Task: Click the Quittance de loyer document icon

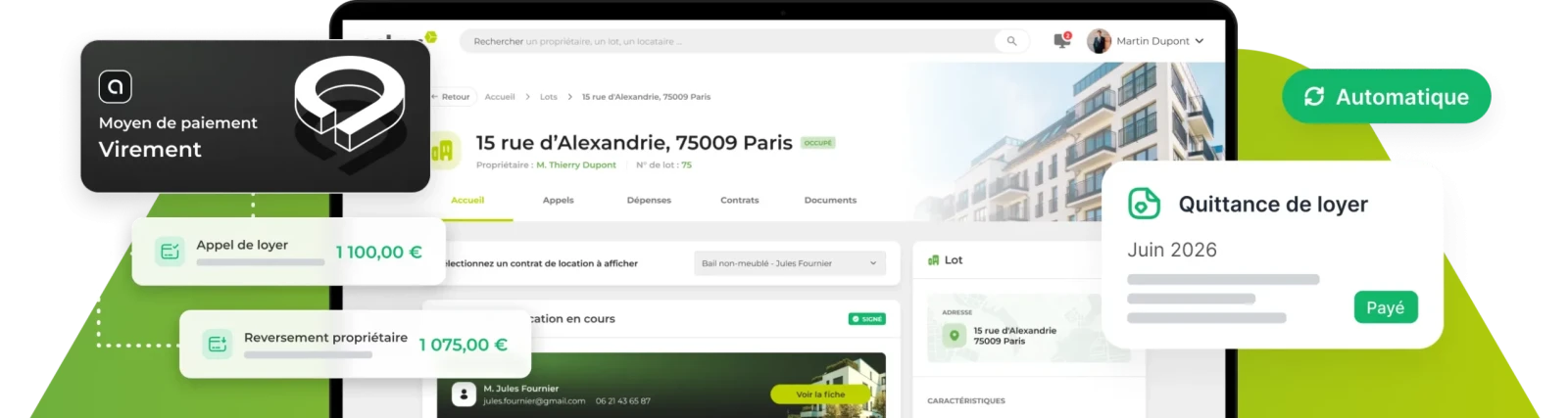Action: [1144, 204]
